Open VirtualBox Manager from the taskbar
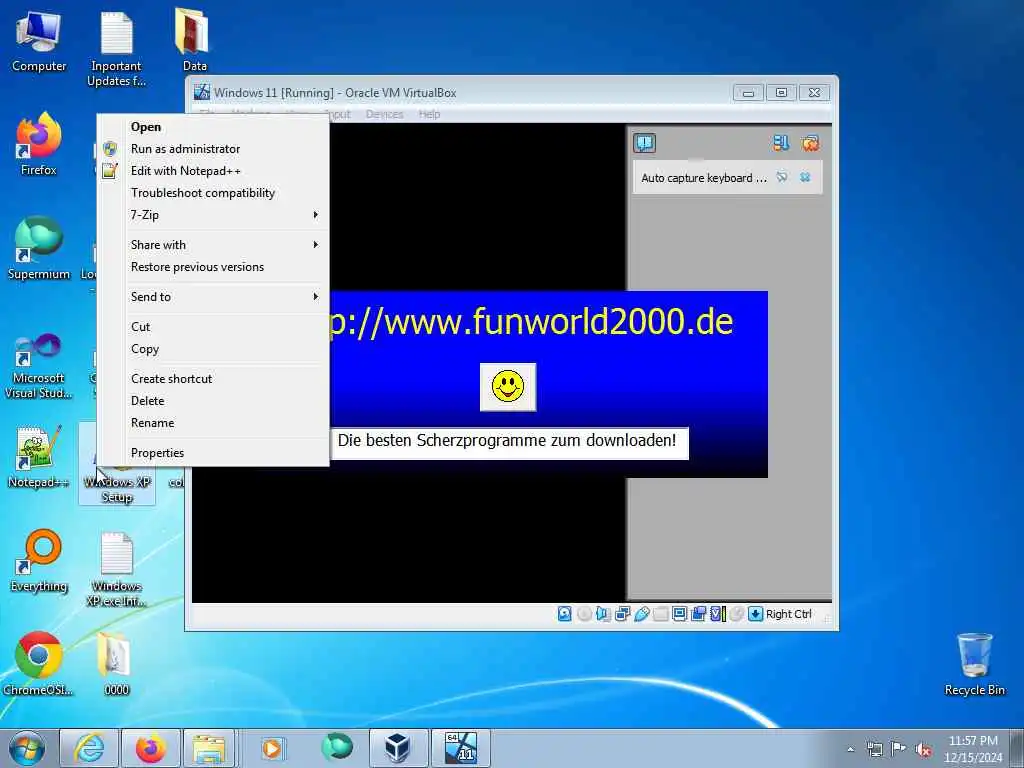The image size is (1024, 768). 398,748
